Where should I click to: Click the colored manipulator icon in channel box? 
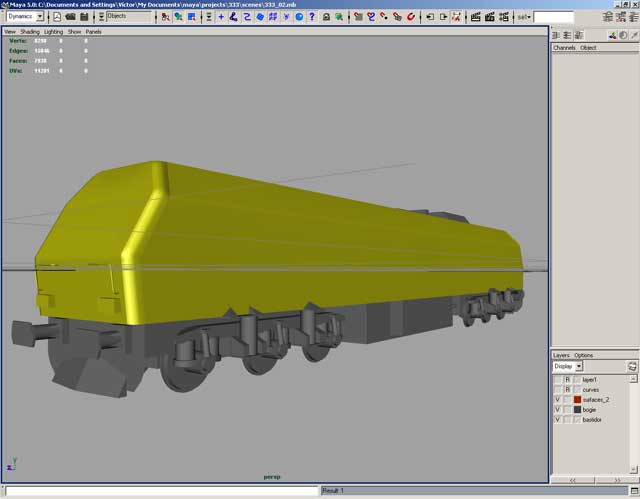pyautogui.click(x=611, y=35)
